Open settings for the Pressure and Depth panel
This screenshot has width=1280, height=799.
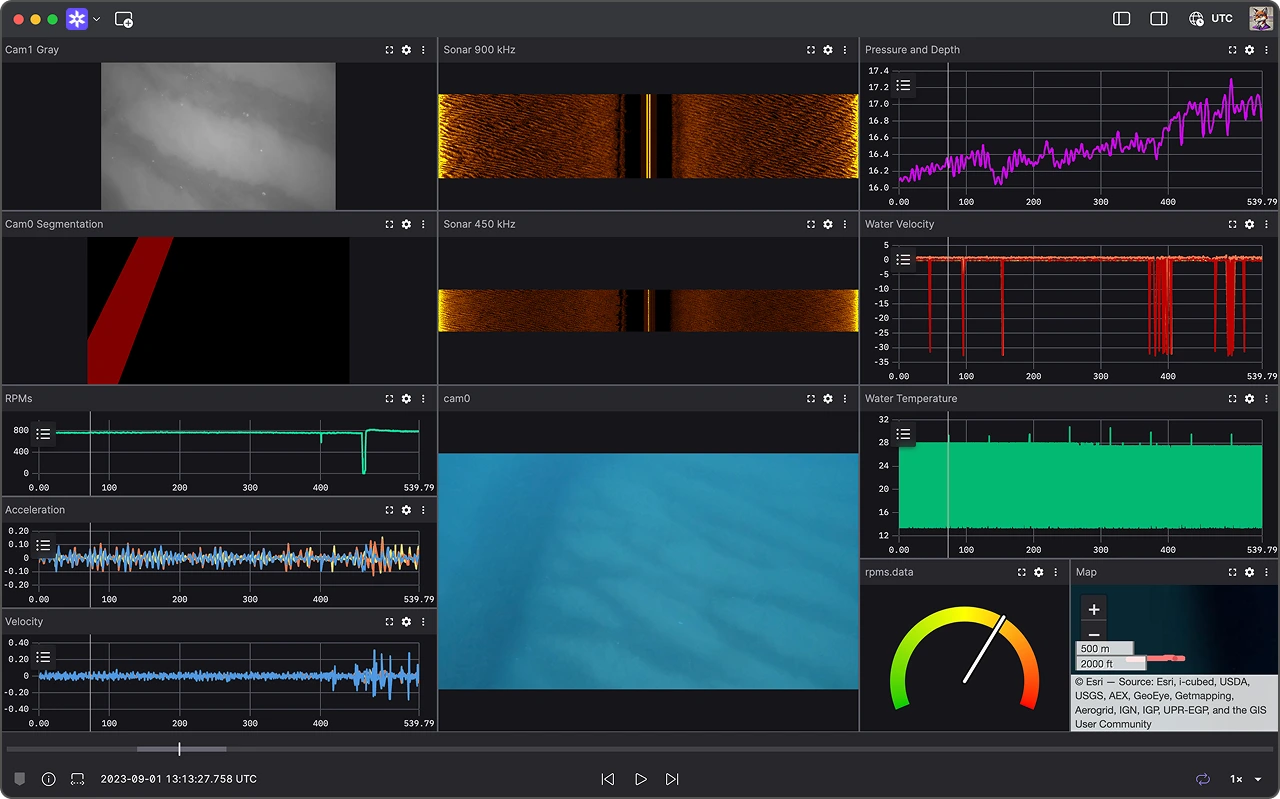tap(1248, 49)
